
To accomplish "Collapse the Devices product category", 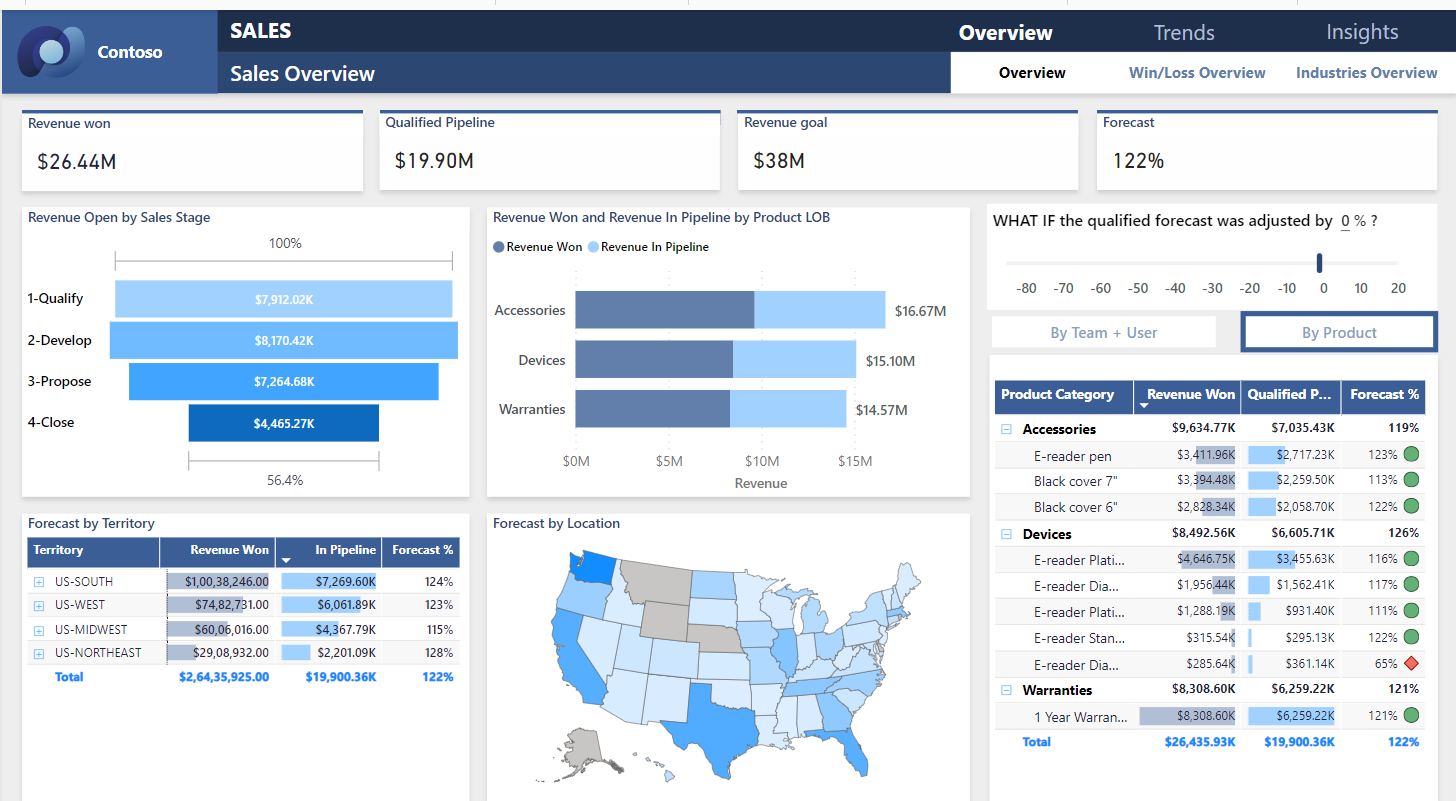I will 1006,534.
